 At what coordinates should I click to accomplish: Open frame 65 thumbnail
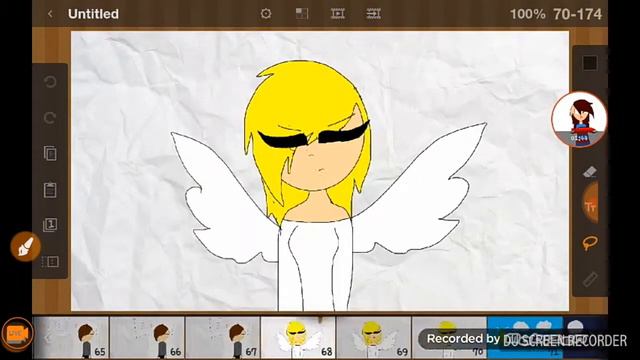[71, 338]
